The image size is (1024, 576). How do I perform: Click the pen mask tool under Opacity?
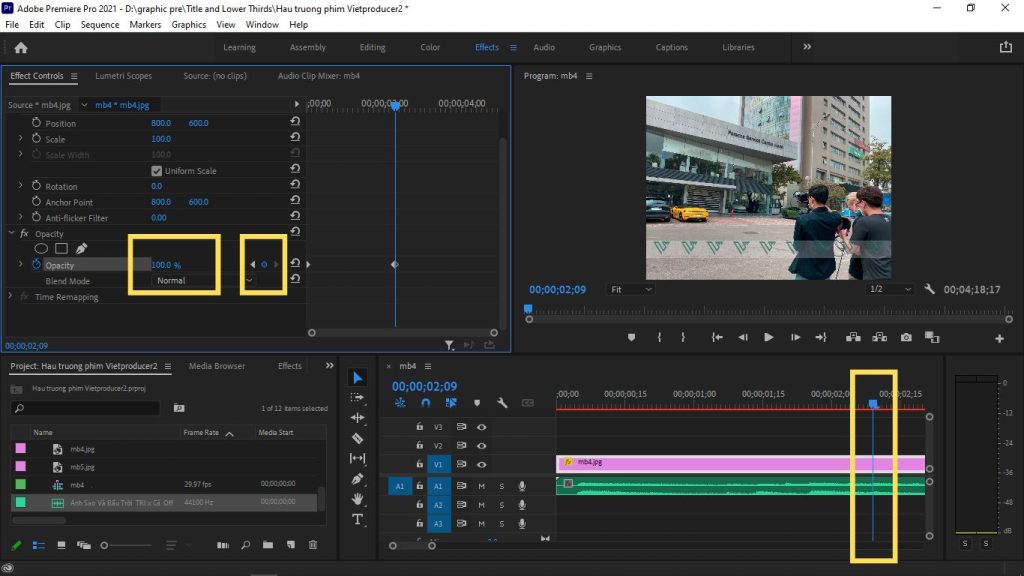click(x=81, y=248)
